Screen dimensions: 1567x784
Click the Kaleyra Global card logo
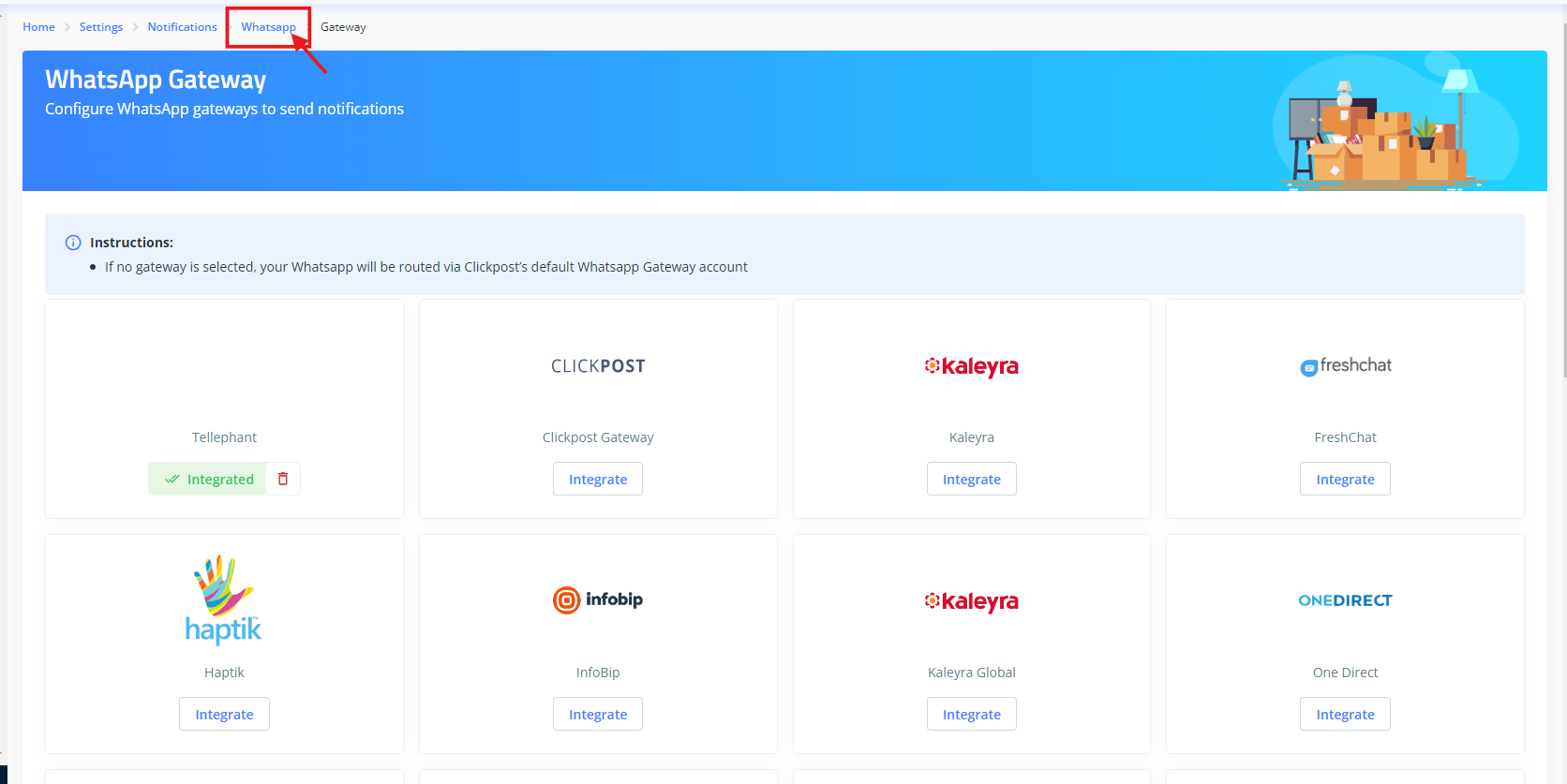(x=972, y=601)
